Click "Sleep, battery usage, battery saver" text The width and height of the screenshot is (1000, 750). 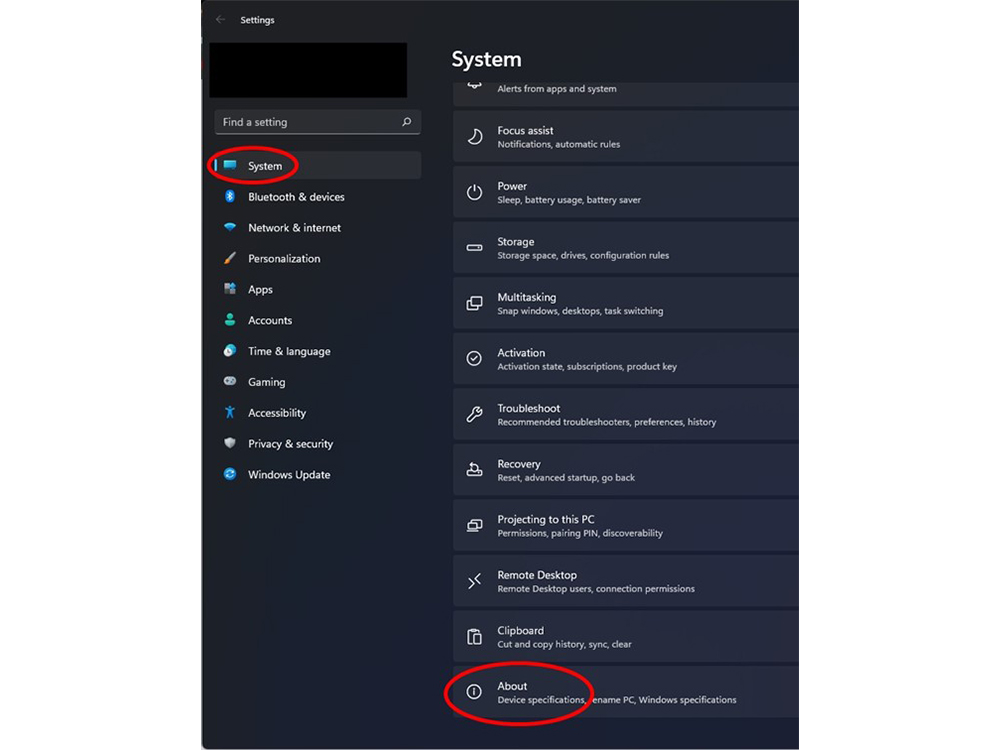[569, 200]
